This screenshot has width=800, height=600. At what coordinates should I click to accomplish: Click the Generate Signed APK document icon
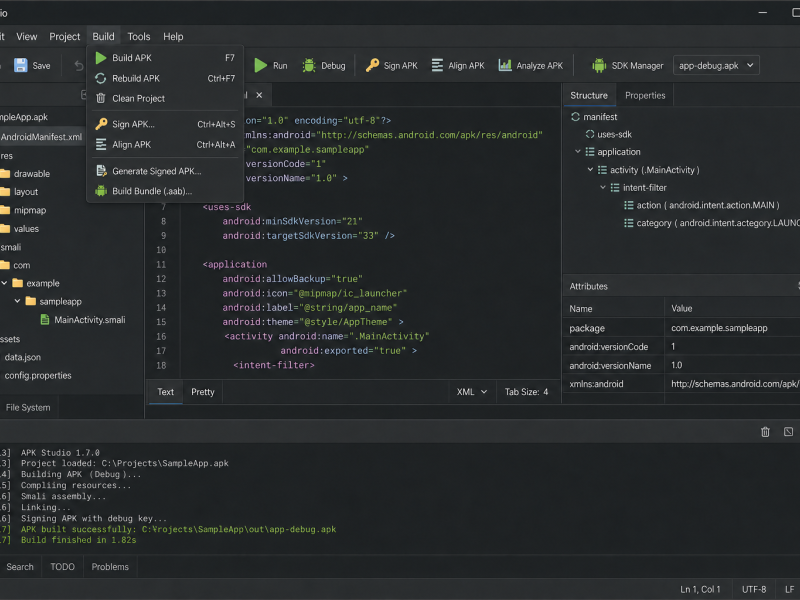click(101, 171)
